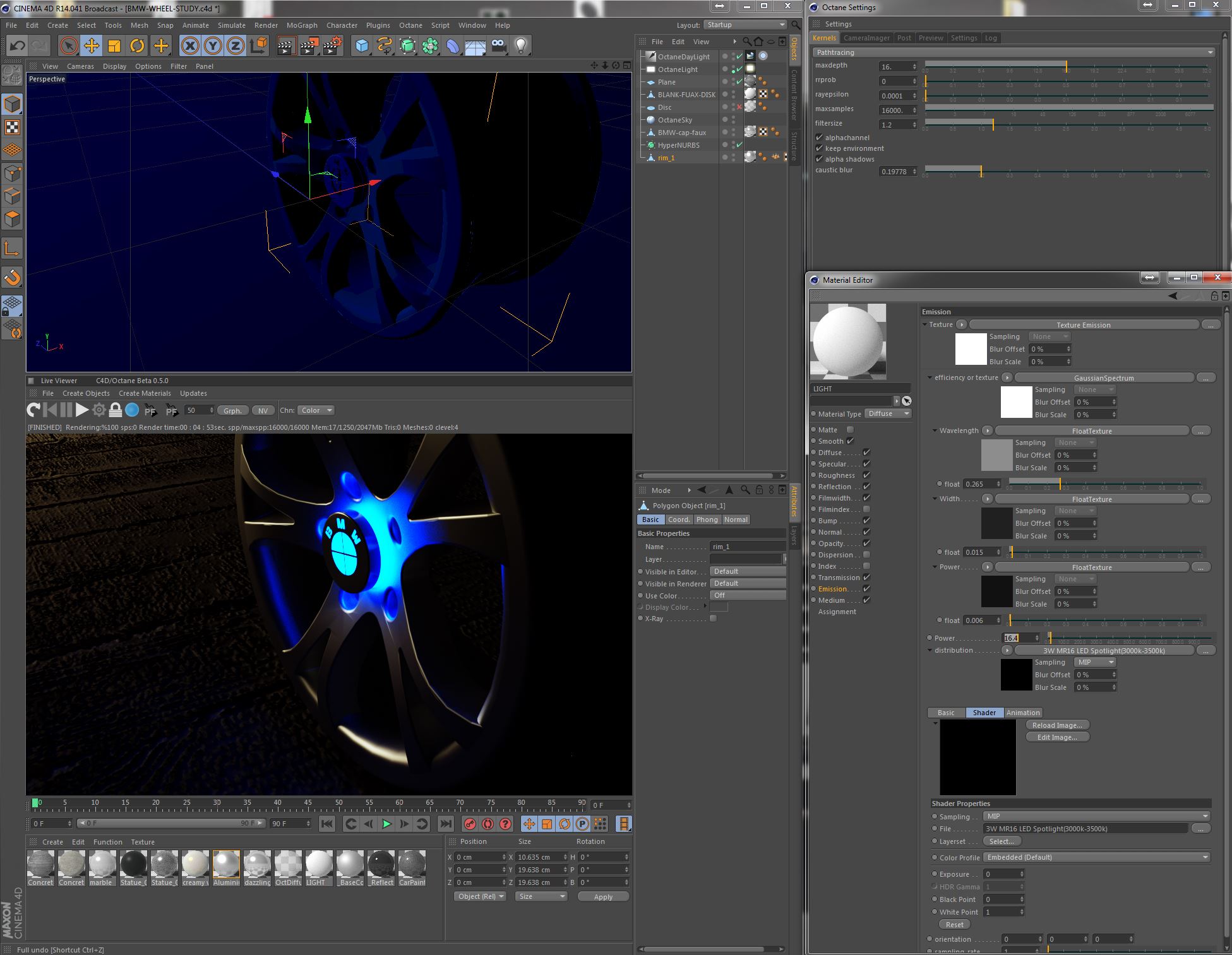The image size is (1232, 955).
Task: Click the Undo arrow icon in the toolbar
Action: [18, 45]
